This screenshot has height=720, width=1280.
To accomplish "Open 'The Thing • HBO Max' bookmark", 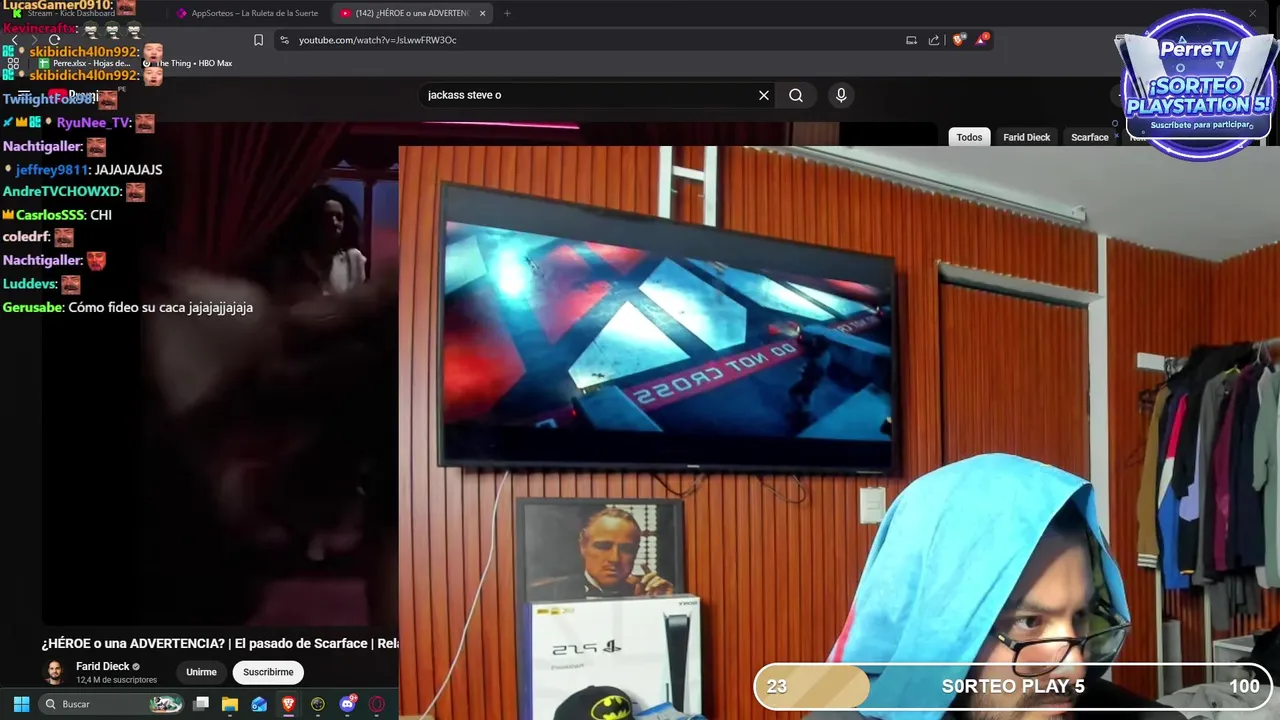I will tap(187, 63).
